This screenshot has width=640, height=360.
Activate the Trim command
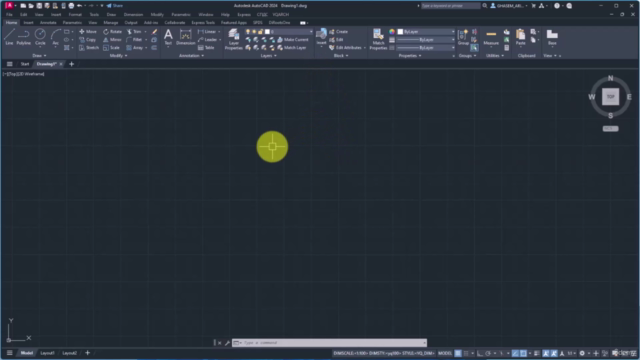pyautogui.click(x=134, y=31)
